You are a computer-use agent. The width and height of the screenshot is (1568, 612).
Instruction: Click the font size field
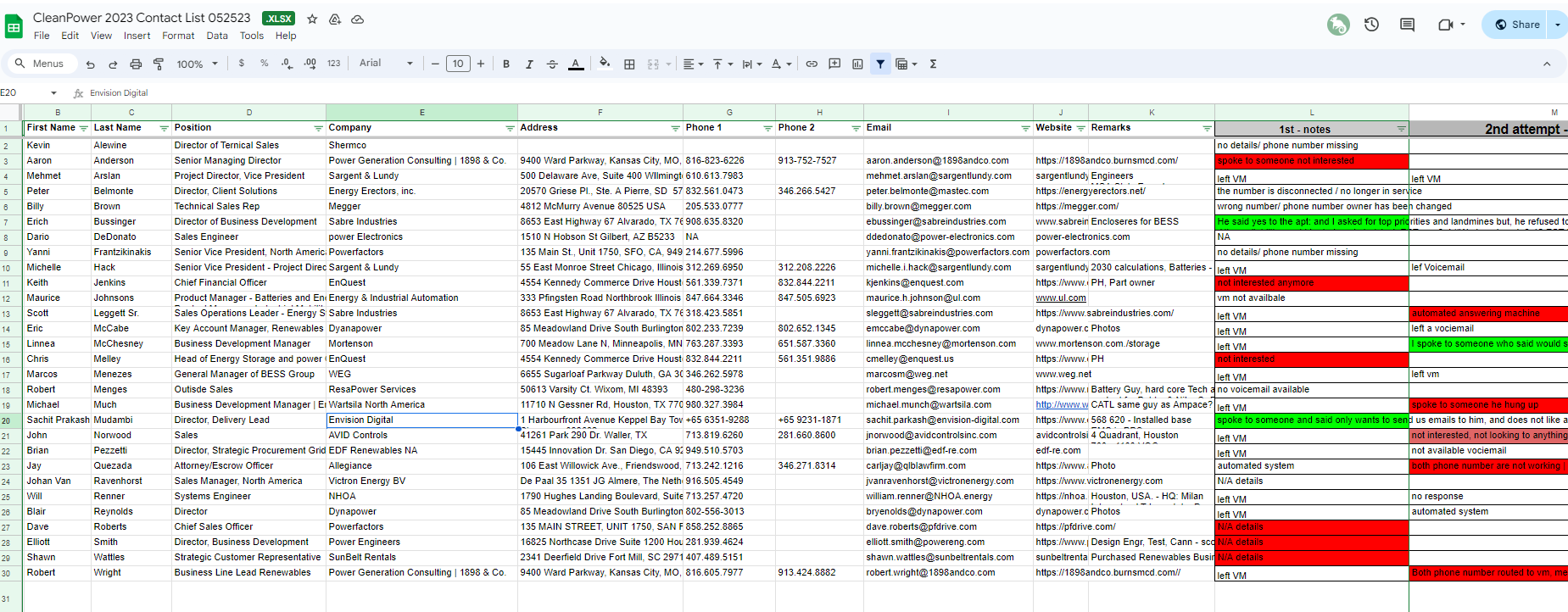(x=458, y=64)
